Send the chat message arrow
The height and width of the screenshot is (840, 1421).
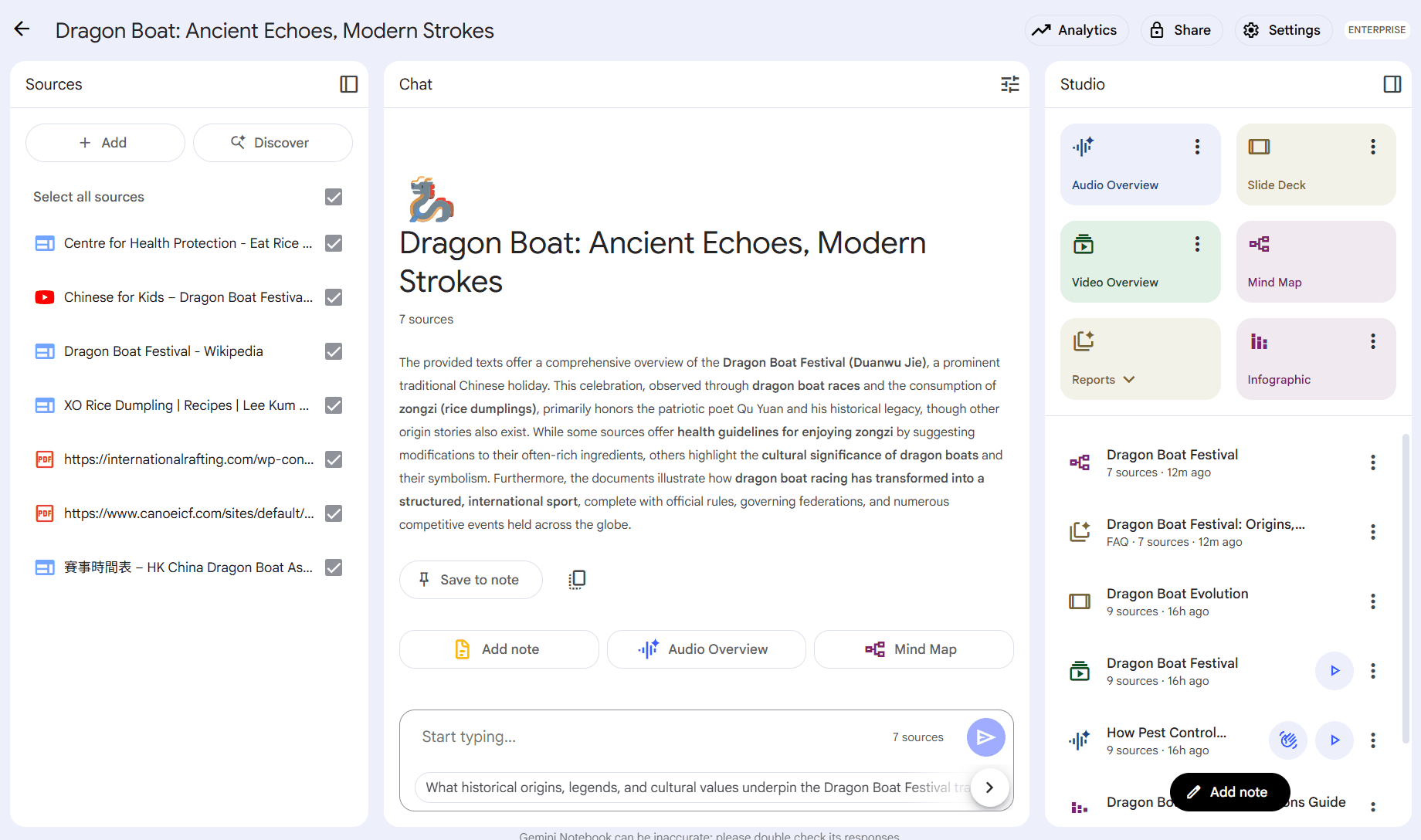click(986, 737)
